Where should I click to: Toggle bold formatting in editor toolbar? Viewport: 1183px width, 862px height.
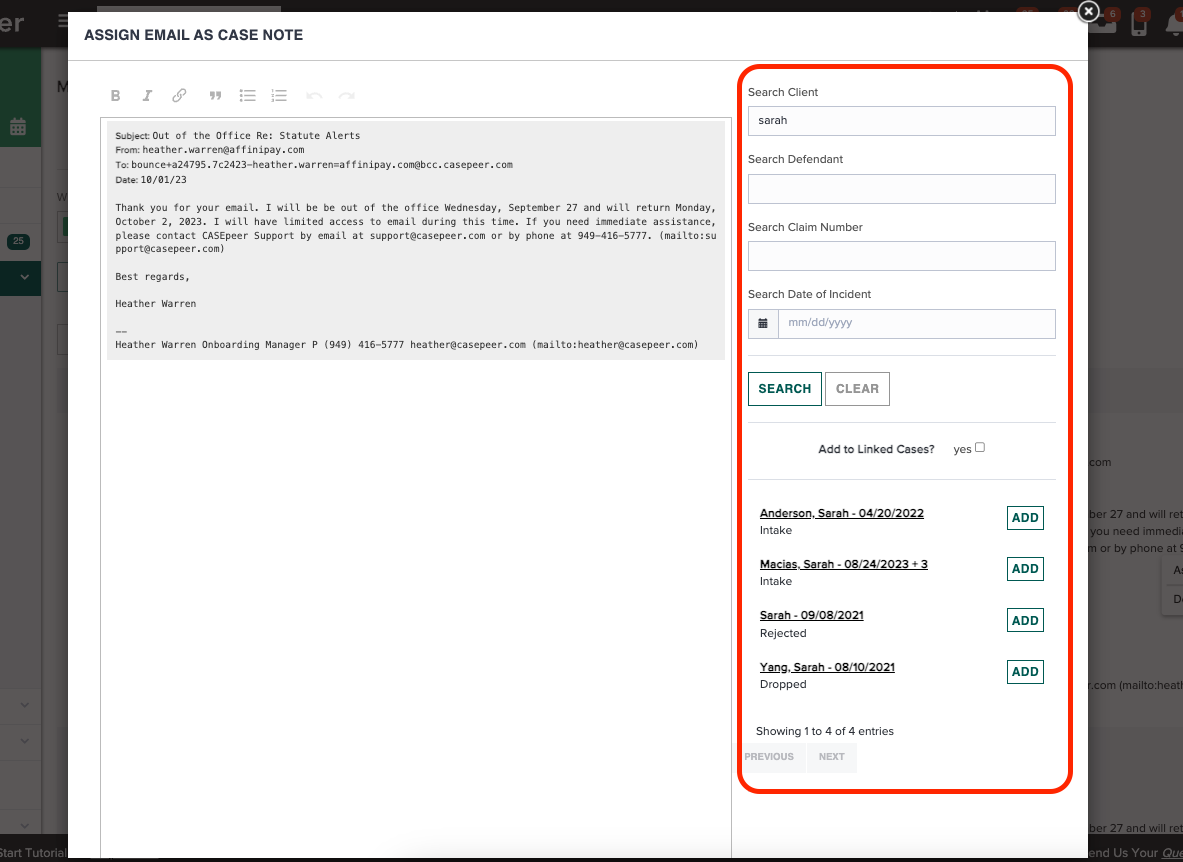(115, 96)
